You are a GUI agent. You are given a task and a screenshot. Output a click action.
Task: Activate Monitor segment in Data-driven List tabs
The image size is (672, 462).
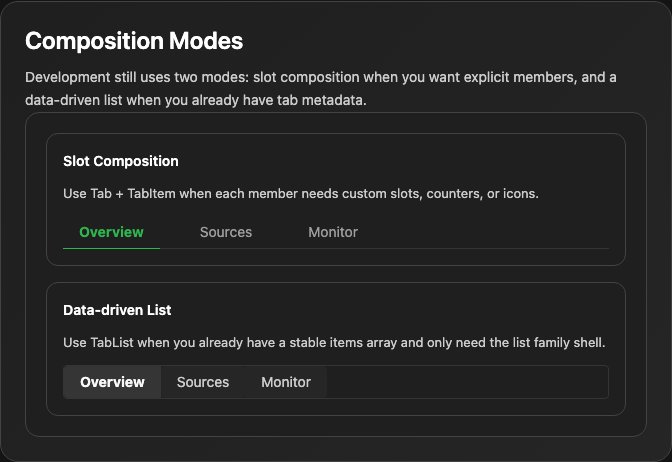point(286,382)
